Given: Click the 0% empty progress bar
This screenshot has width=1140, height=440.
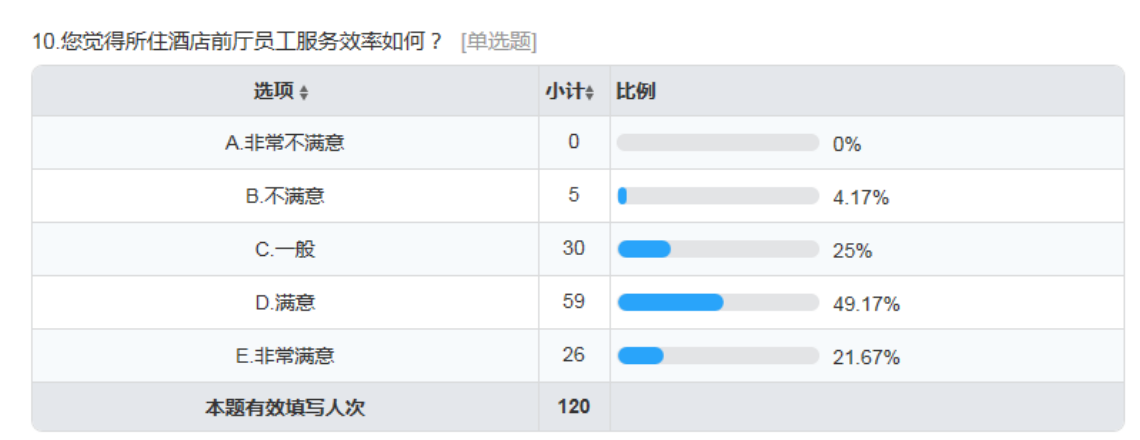Looking at the screenshot, I should [x=718, y=143].
